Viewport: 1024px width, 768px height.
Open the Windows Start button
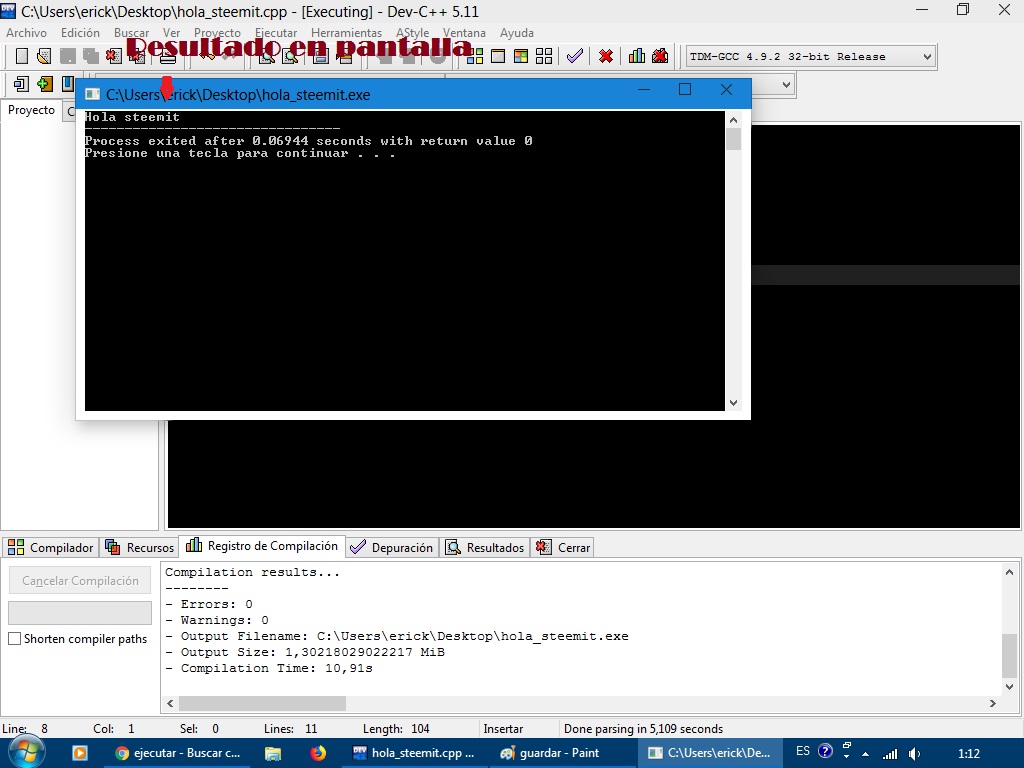25,752
